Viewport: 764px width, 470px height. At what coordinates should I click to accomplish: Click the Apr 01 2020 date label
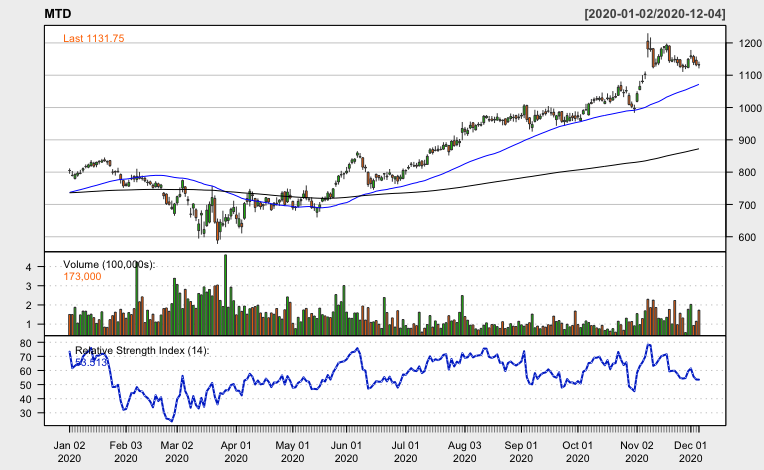pyautogui.click(x=236, y=451)
